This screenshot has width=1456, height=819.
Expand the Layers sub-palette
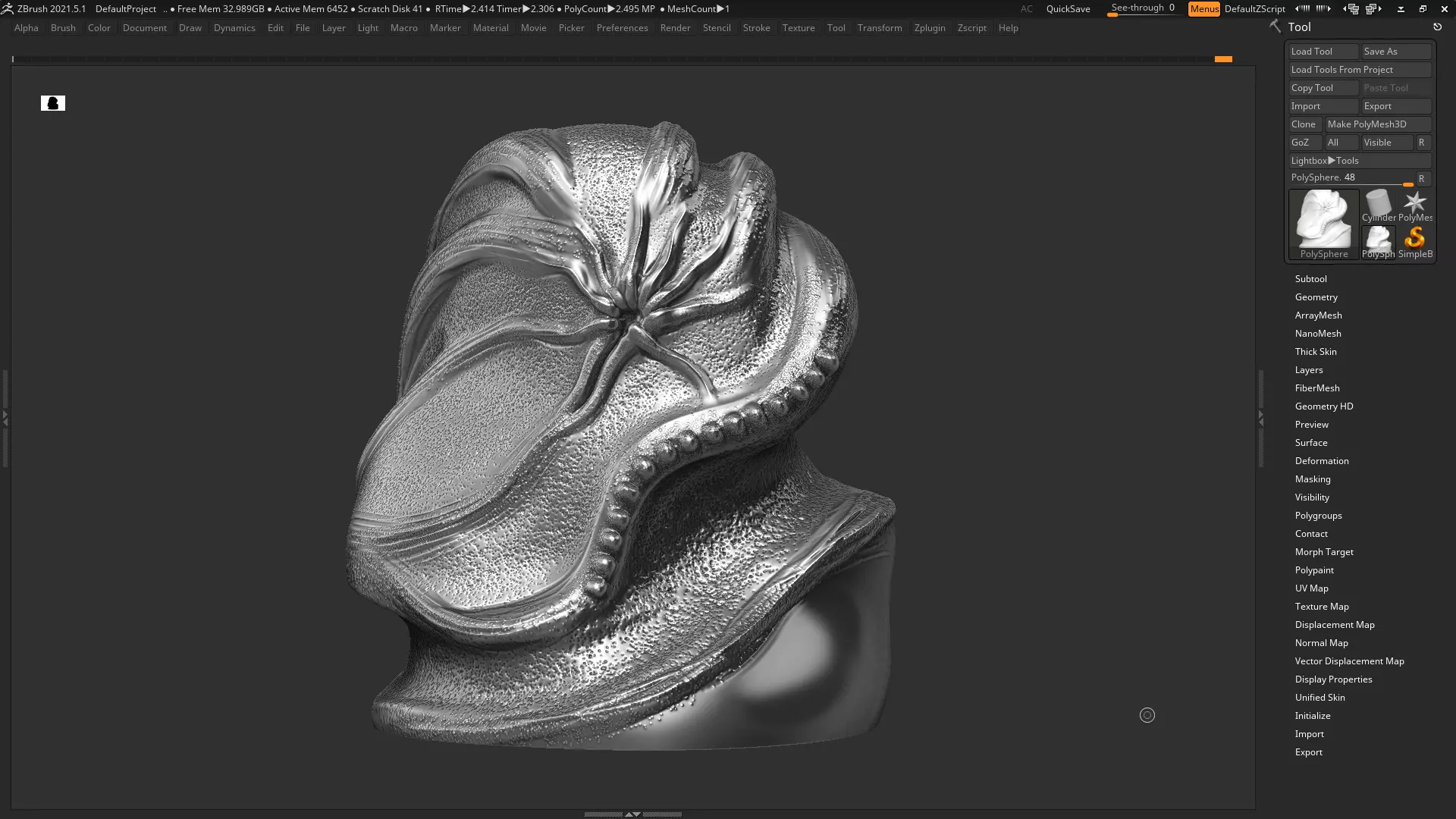point(1309,370)
